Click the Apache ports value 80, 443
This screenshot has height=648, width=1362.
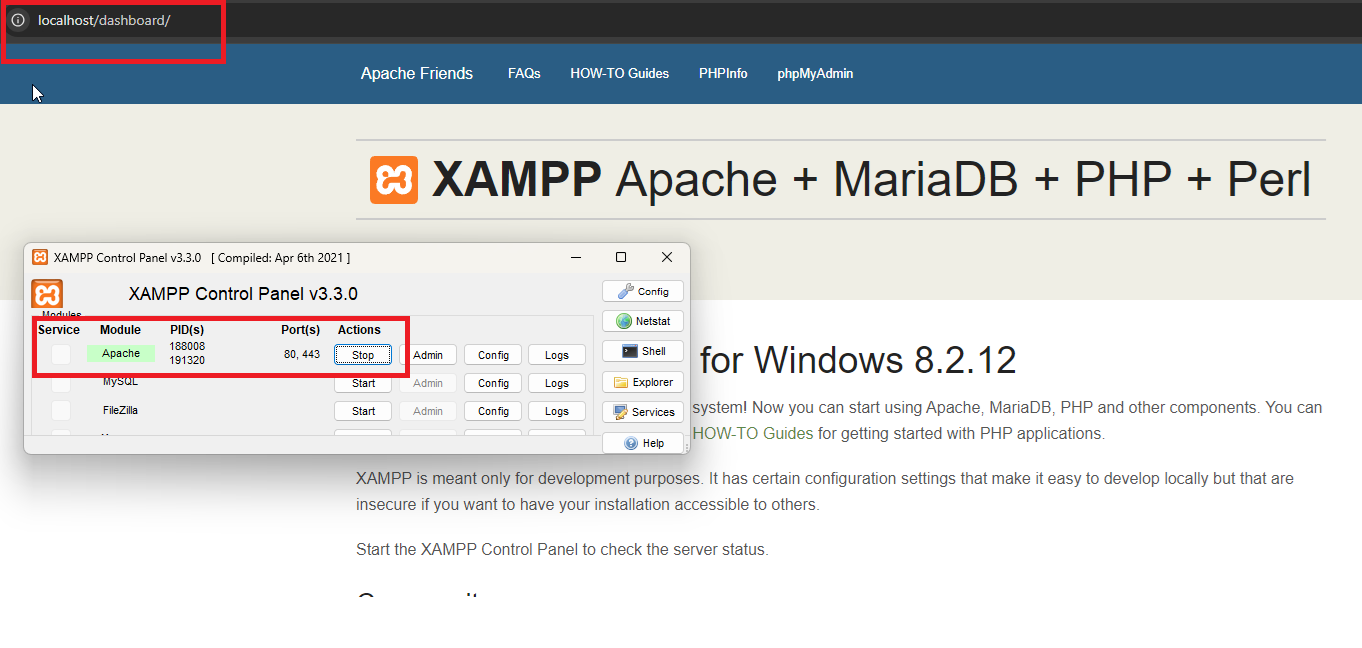[x=302, y=354]
